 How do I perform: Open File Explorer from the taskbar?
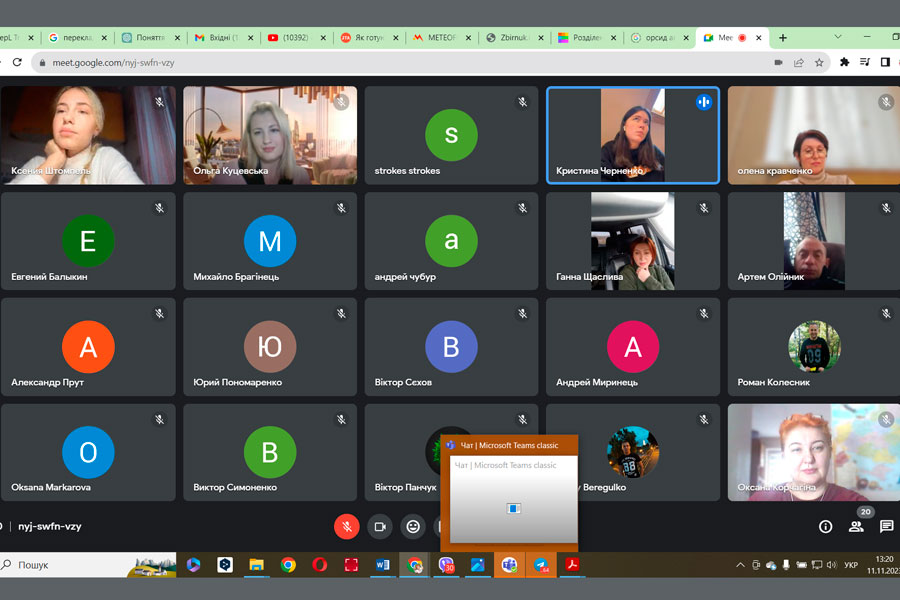(x=256, y=565)
